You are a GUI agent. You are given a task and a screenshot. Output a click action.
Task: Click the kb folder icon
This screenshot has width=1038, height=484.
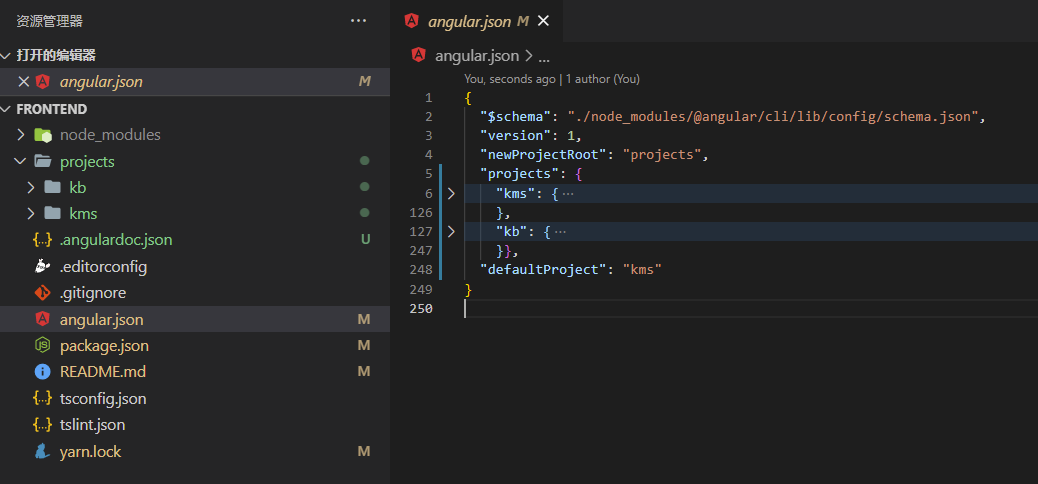(52, 187)
